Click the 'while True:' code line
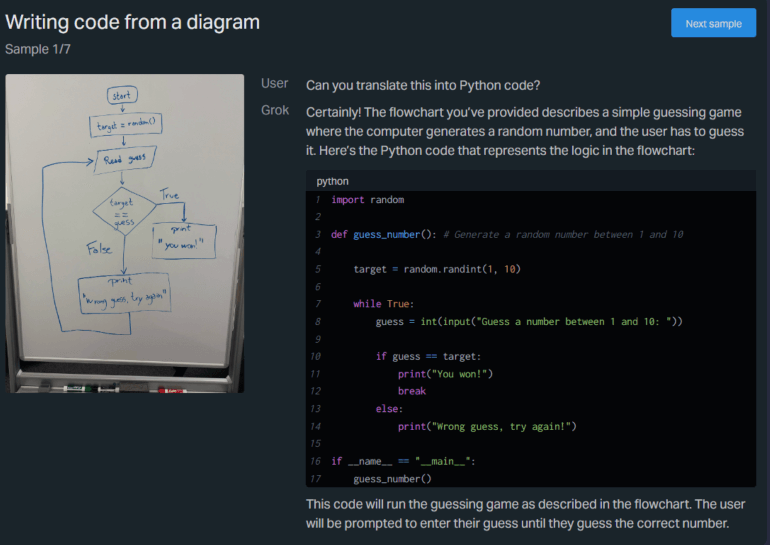The width and height of the screenshot is (770, 545). tap(383, 304)
